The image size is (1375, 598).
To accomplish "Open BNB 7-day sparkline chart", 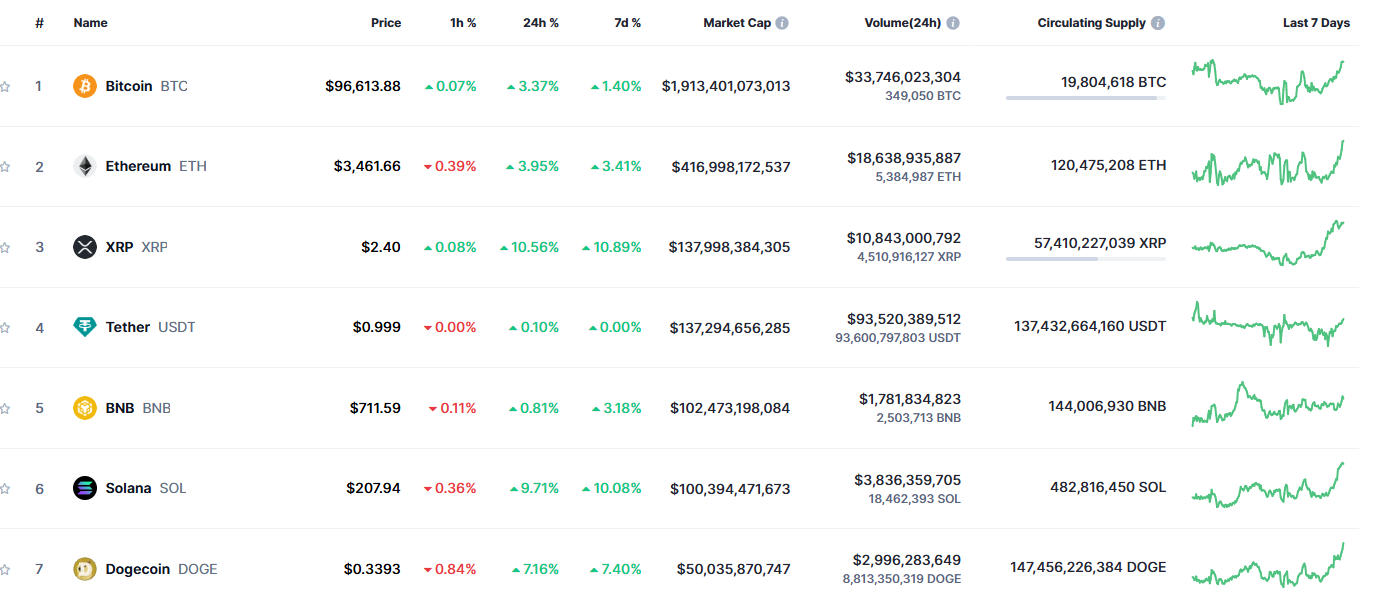I will click(x=1268, y=404).
